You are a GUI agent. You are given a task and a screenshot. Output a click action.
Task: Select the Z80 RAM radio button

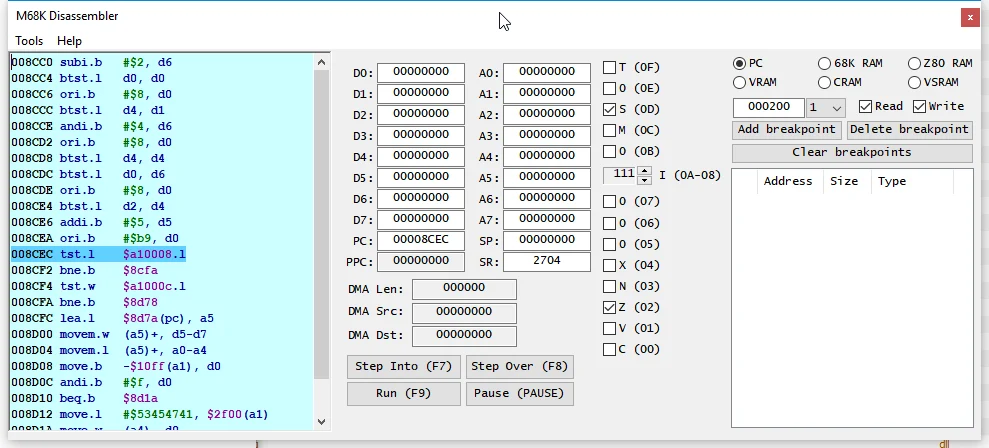(914, 64)
